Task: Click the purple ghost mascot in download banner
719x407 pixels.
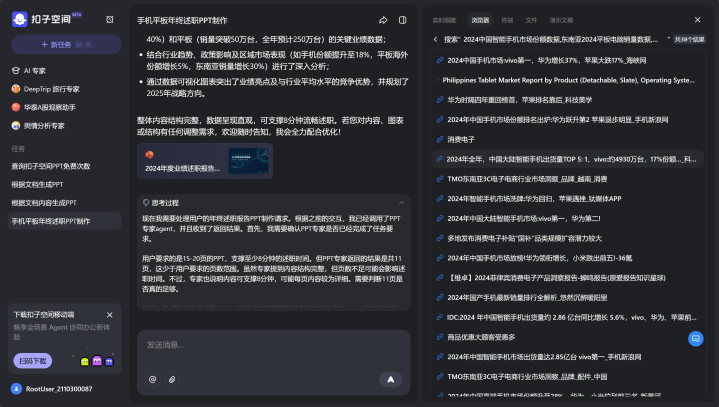Action: coord(97,361)
